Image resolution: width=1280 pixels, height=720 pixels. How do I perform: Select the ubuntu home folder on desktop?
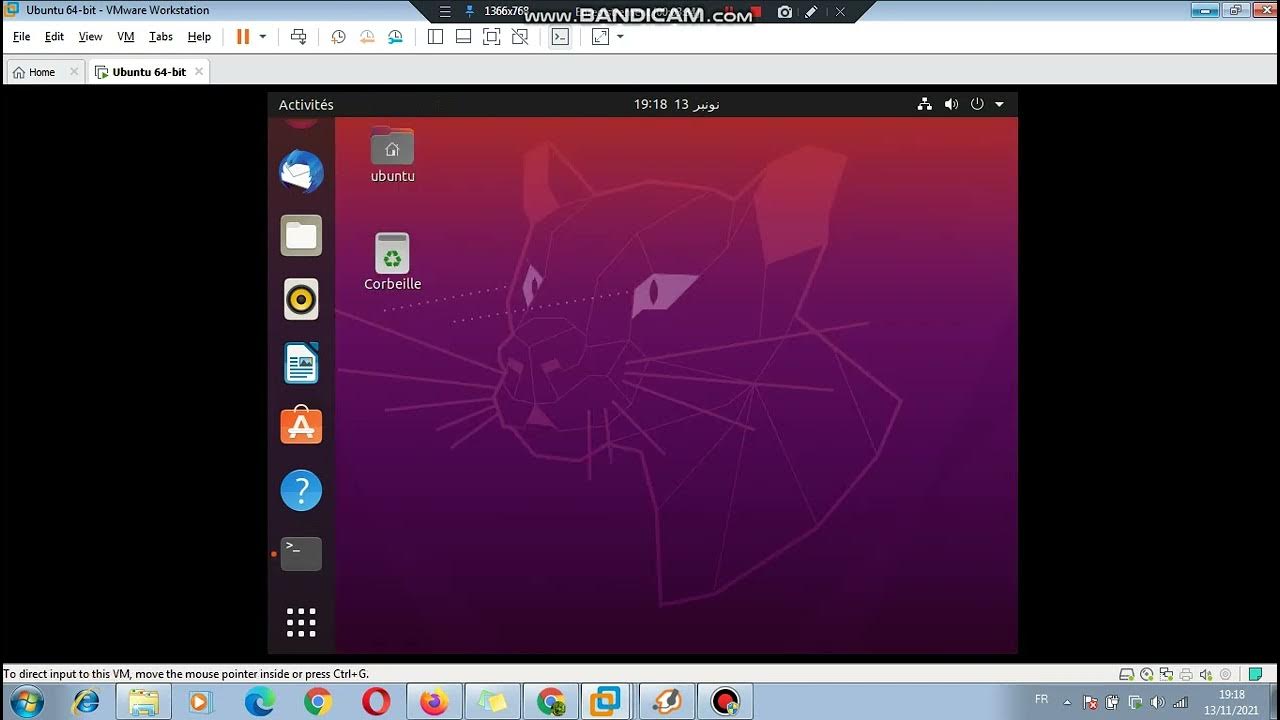(392, 156)
